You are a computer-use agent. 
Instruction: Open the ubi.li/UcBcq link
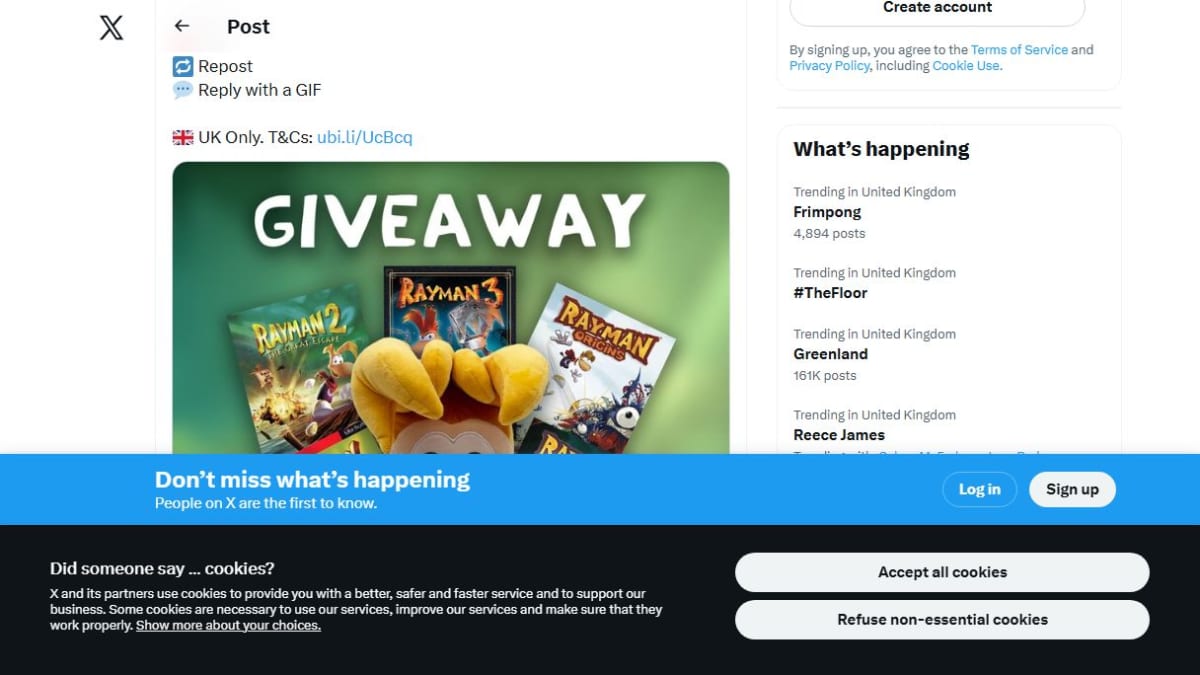pyautogui.click(x=365, y=137)
